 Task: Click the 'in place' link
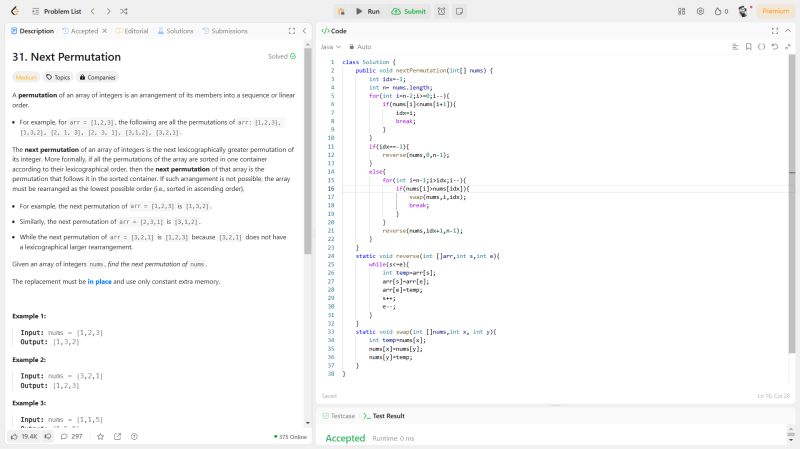point(99,282)
